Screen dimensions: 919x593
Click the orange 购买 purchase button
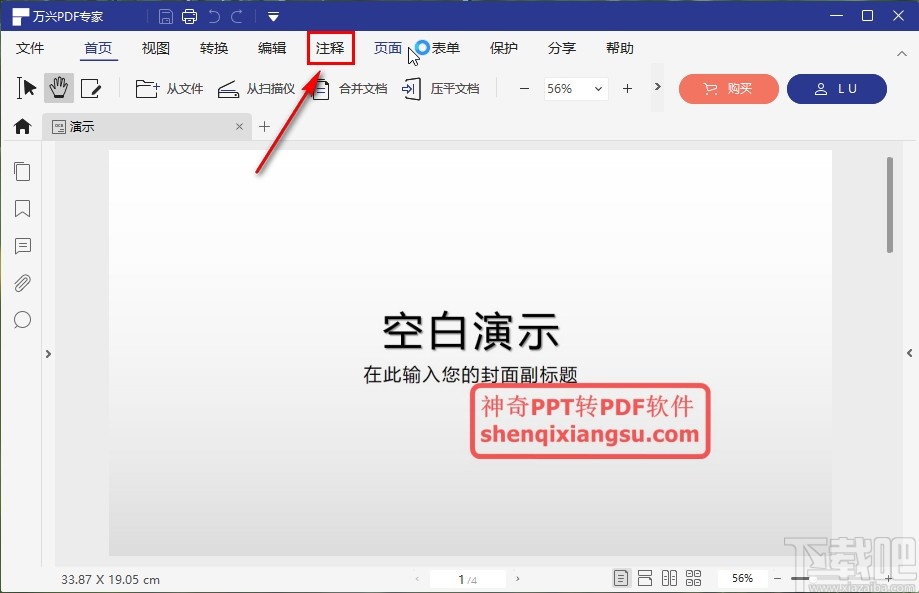tap(728, 89)
